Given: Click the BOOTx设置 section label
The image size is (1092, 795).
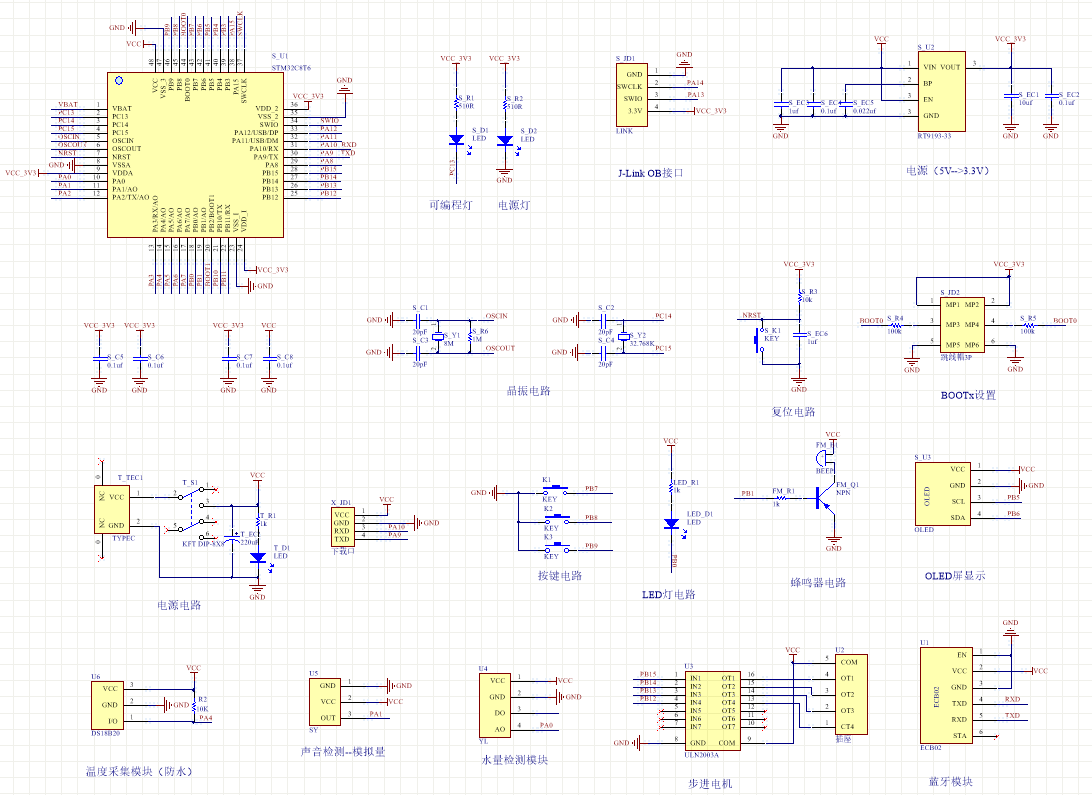Looking at the screenshot, I should click(x=968, y=395).
